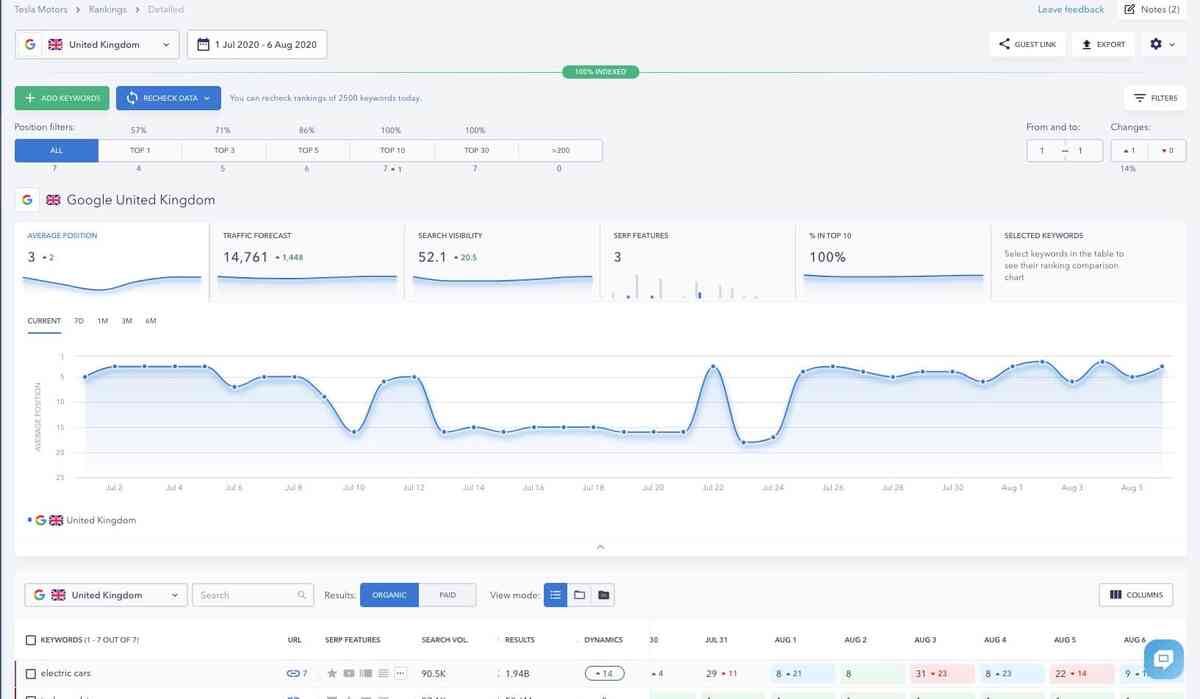
Task: Click URL link icon for electric cars
Action: [293, 674]
